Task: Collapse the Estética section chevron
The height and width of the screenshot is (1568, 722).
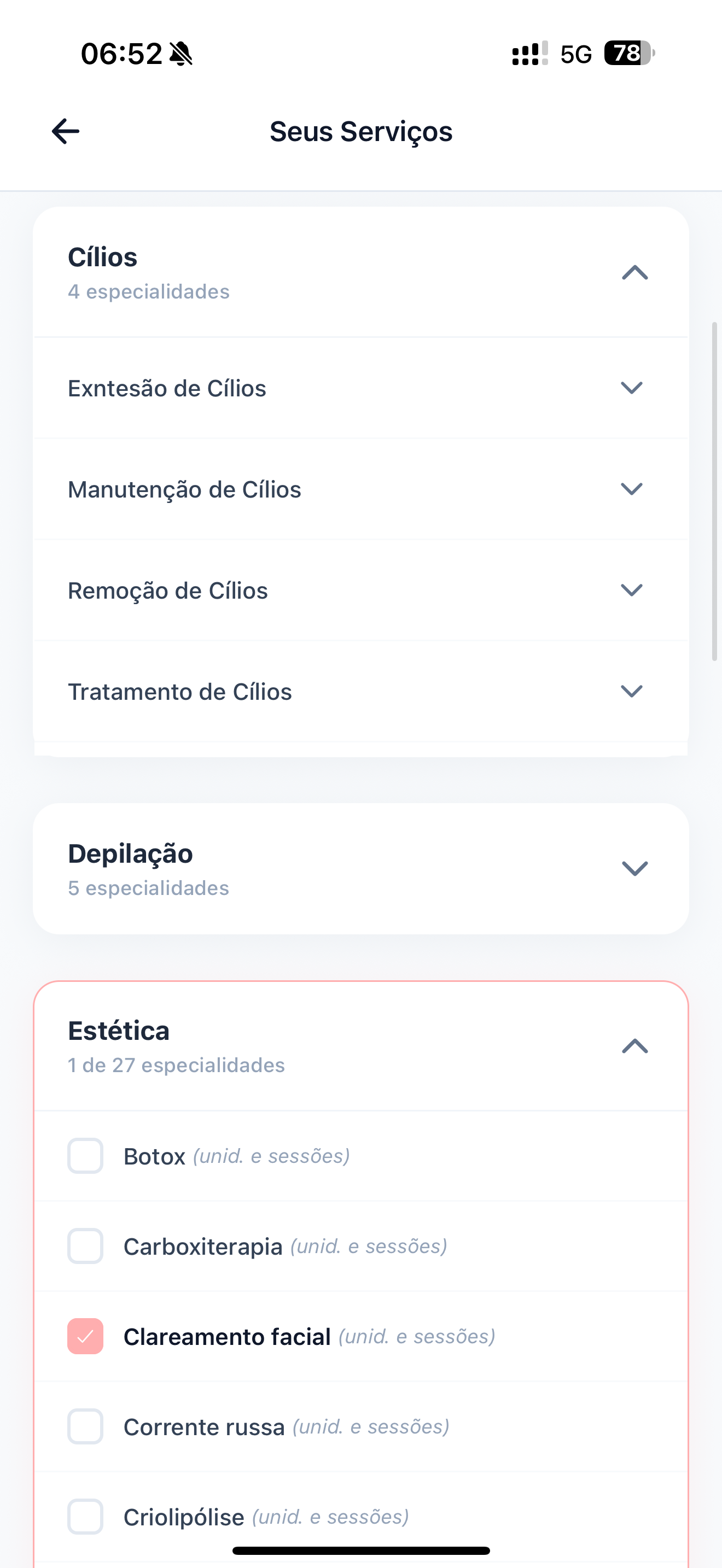Action: (x=634, y=1046)
